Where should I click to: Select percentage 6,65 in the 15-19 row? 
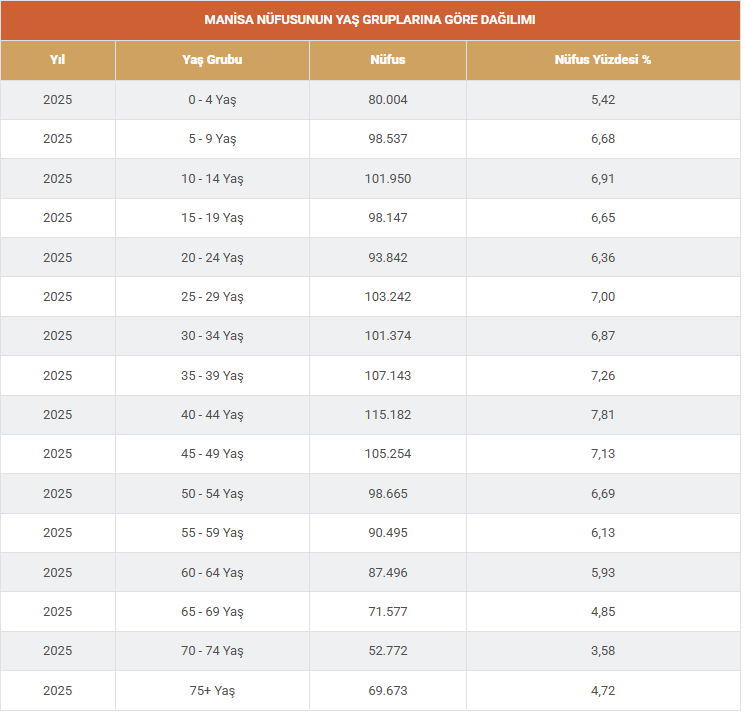[x=603, y=218]
